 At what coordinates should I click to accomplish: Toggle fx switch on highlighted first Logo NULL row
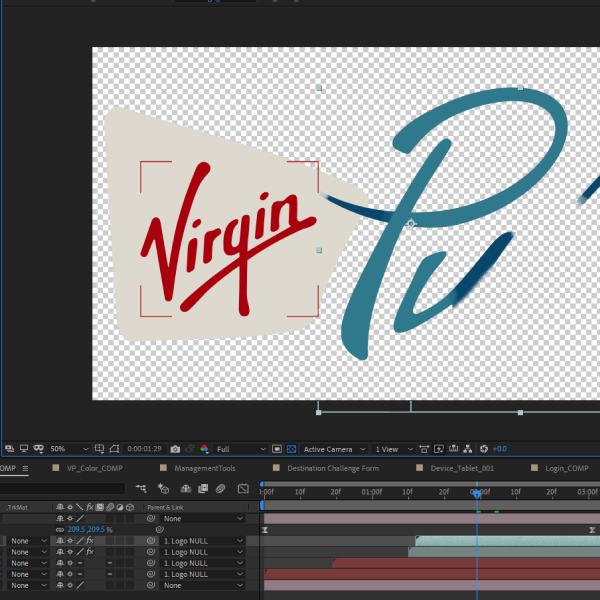(90, 541)
